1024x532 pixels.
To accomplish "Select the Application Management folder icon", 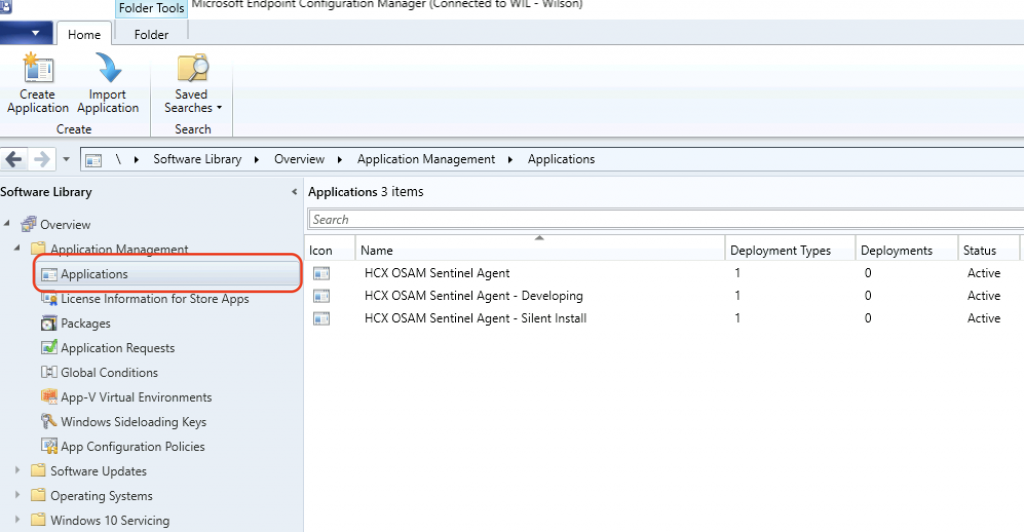I will 39,249.
